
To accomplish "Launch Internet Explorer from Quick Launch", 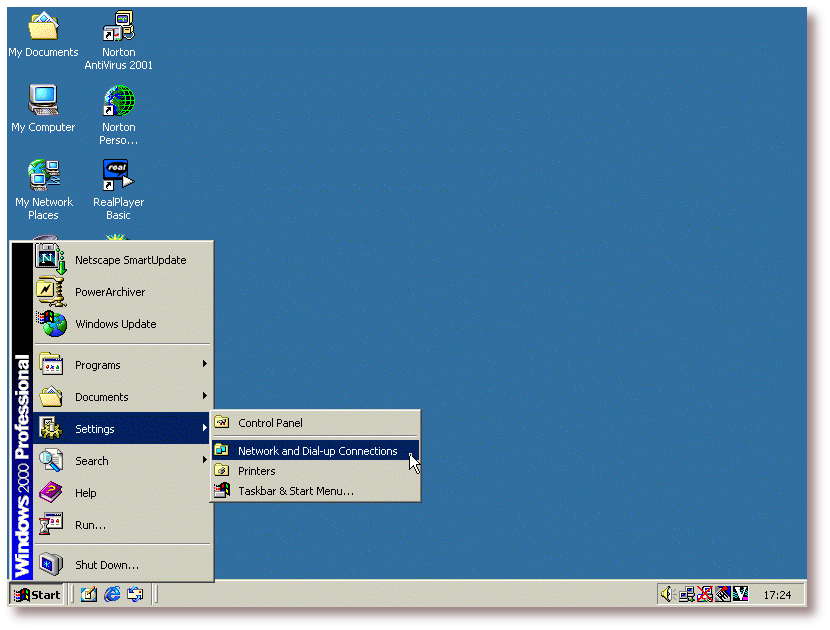I will click(x=112, y=594).
